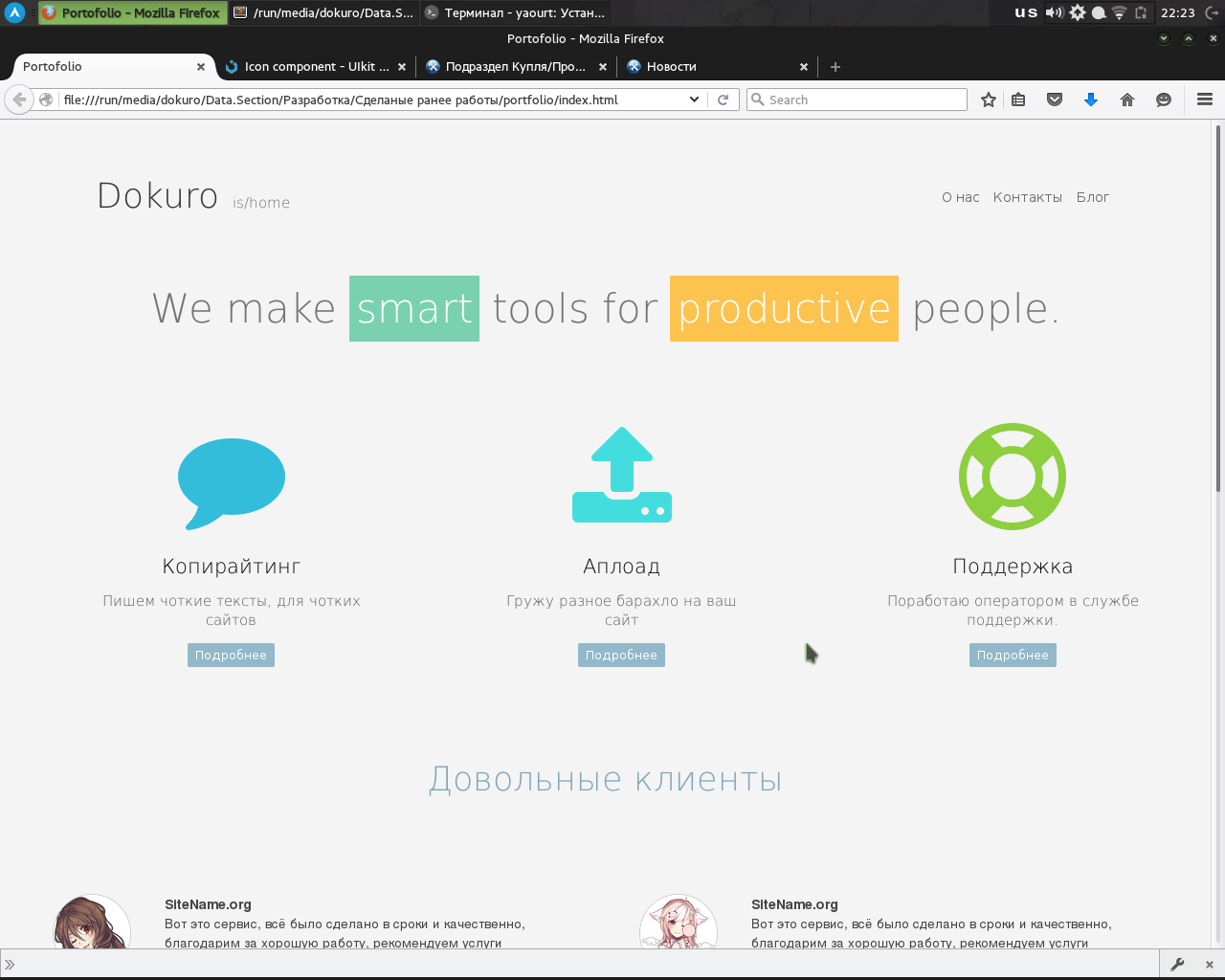Click the volume icon in system tray
The image size is (1225, 980).
click(x=1054, y=12)
